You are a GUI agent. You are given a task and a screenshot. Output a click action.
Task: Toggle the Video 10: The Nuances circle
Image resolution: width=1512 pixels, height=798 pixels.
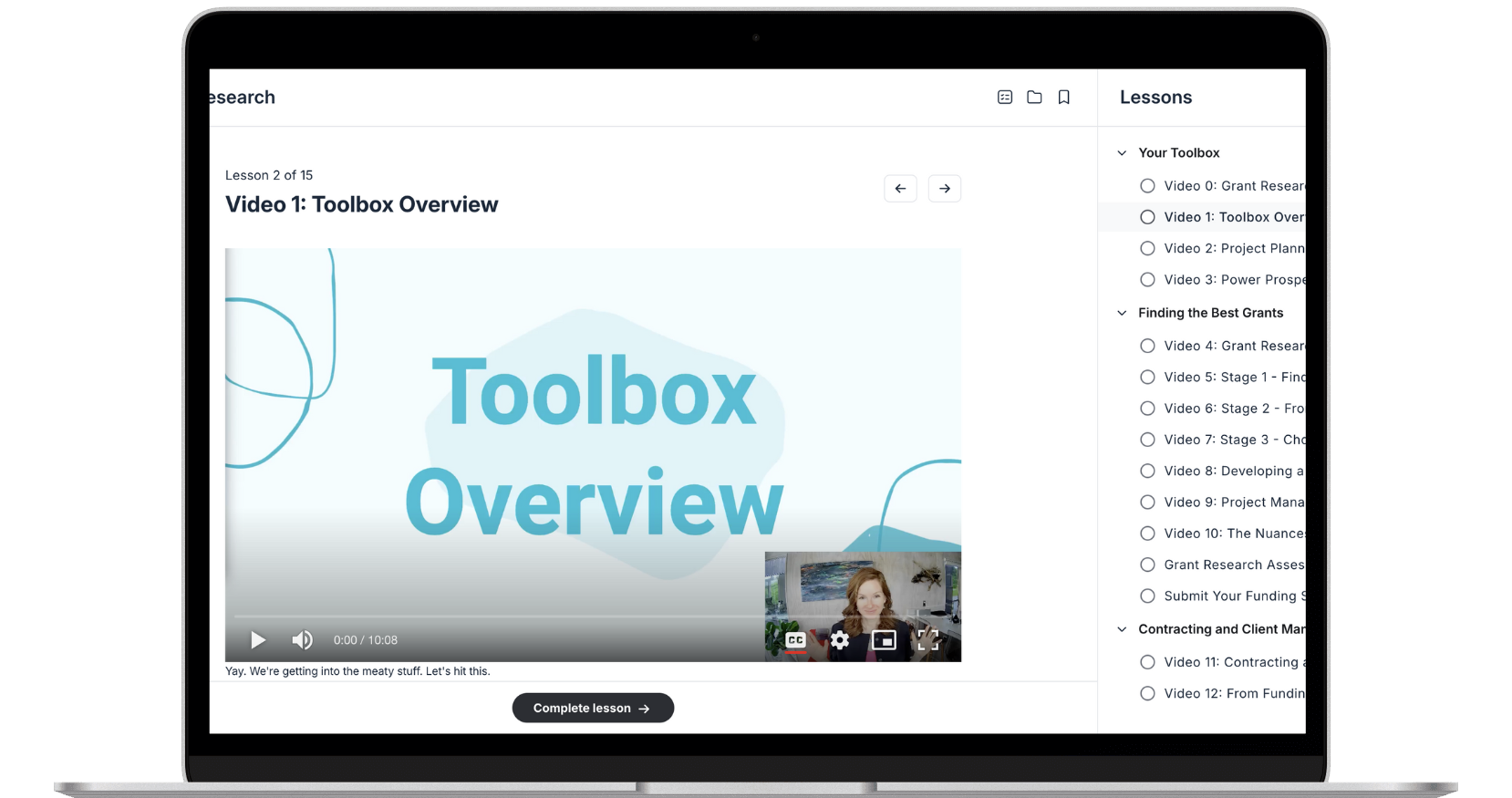click(x=1147, y=534)
